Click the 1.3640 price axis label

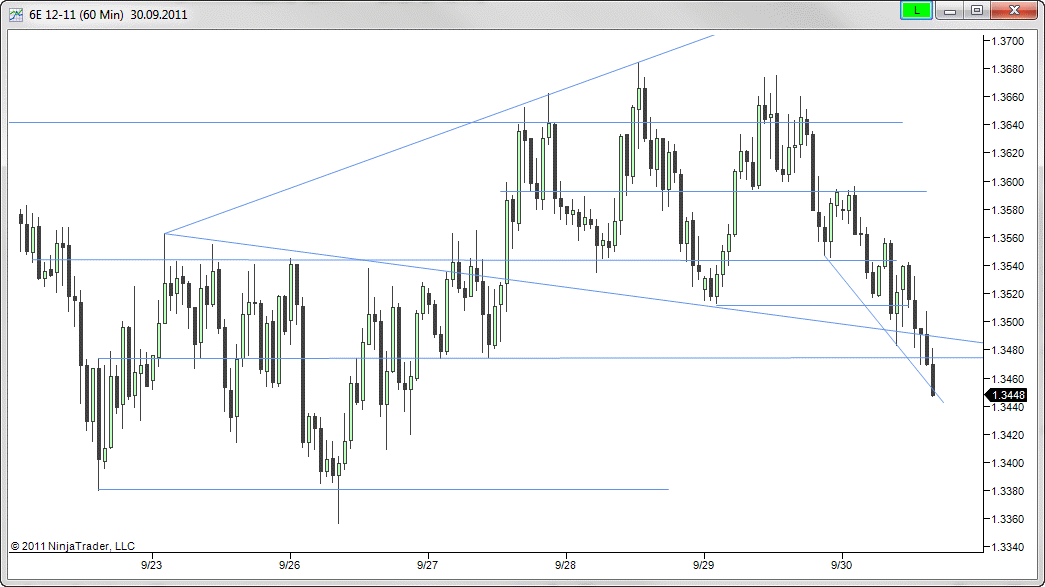(1008, 125)
